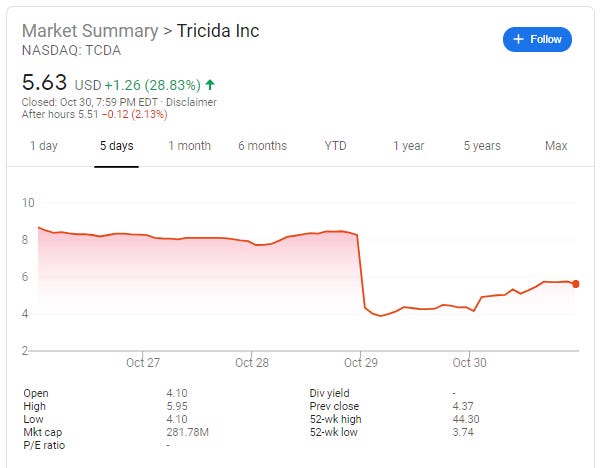The image size is (607, 468).
Task: Click the plus icon in Follow button
Action: [518, 39]
